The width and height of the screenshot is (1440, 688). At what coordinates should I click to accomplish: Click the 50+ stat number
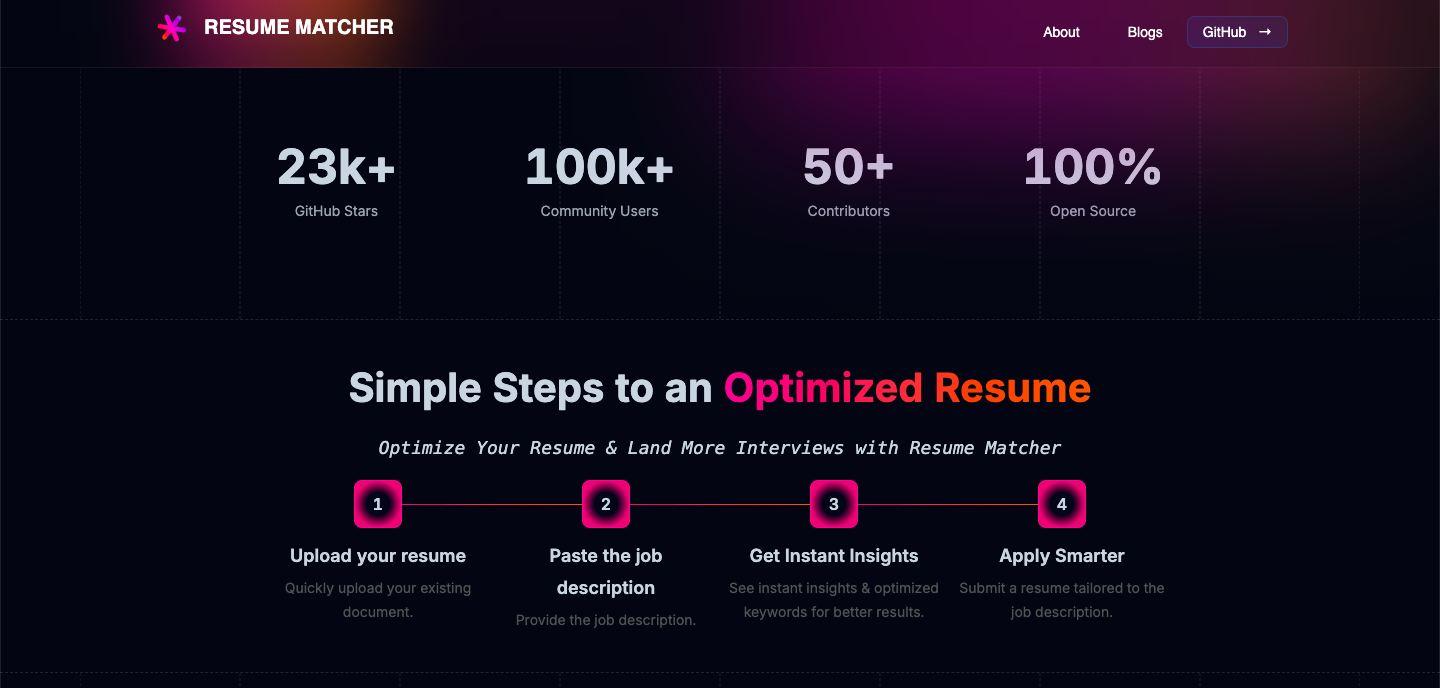coord(848,166)
